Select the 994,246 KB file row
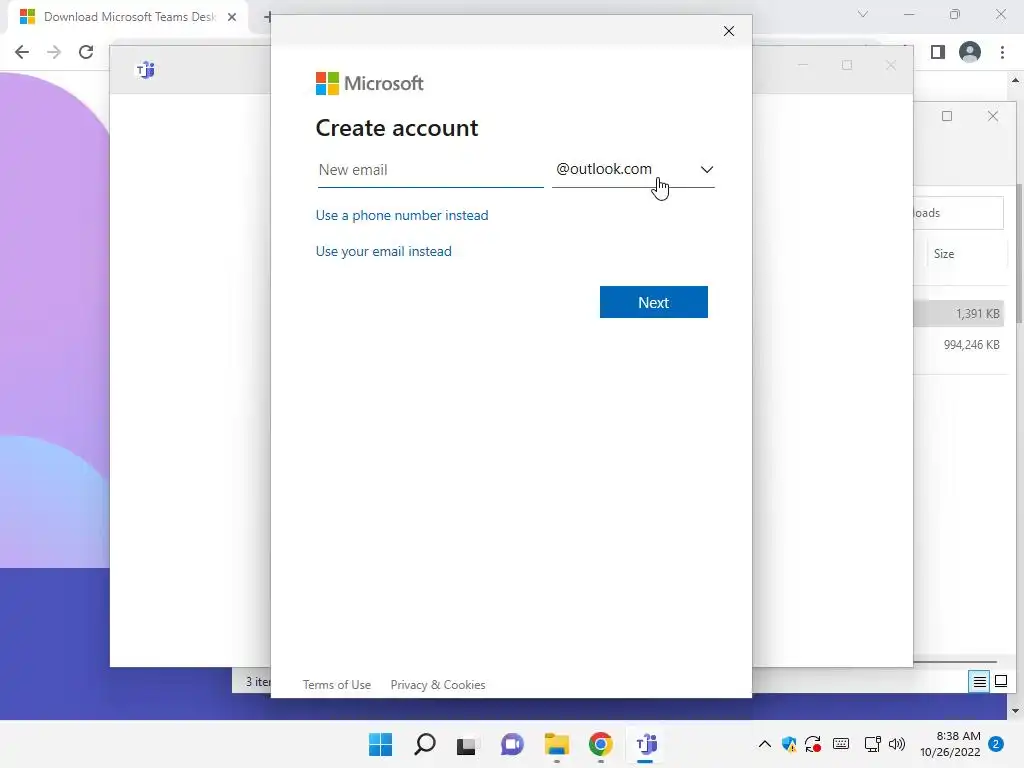 [x=960, y=345]
